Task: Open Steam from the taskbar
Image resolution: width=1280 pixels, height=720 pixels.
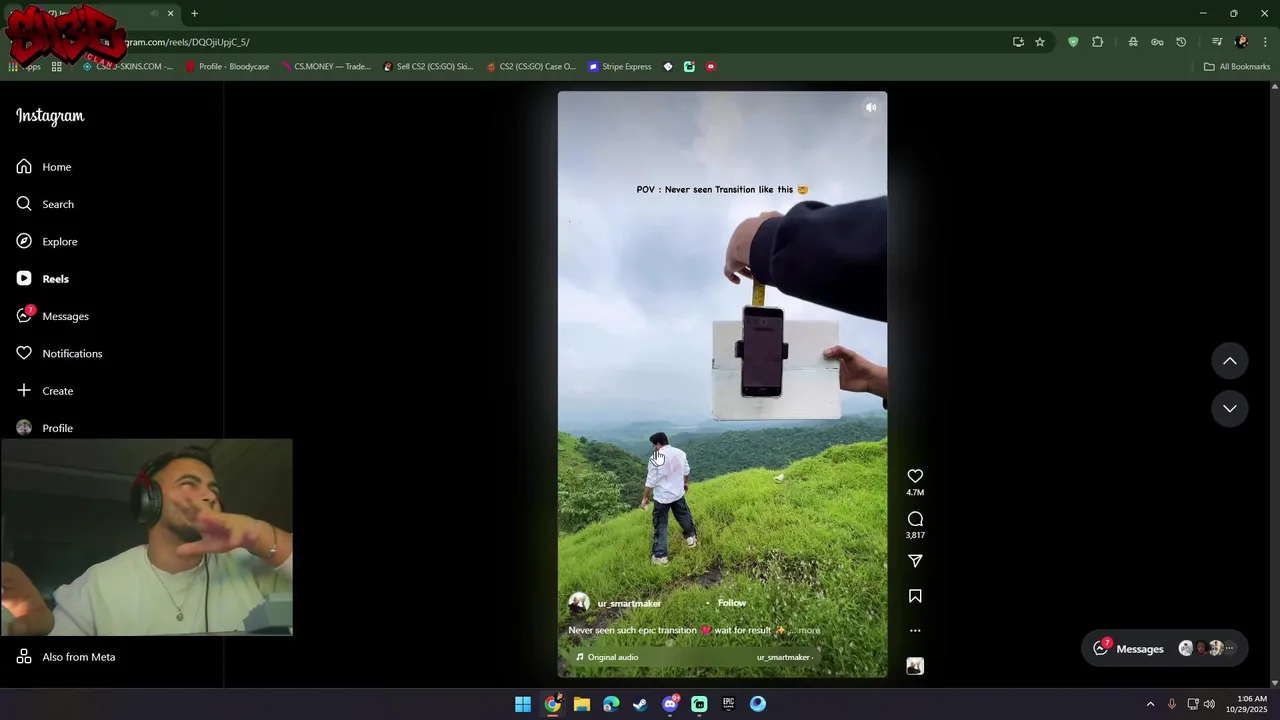Action: 640,704
